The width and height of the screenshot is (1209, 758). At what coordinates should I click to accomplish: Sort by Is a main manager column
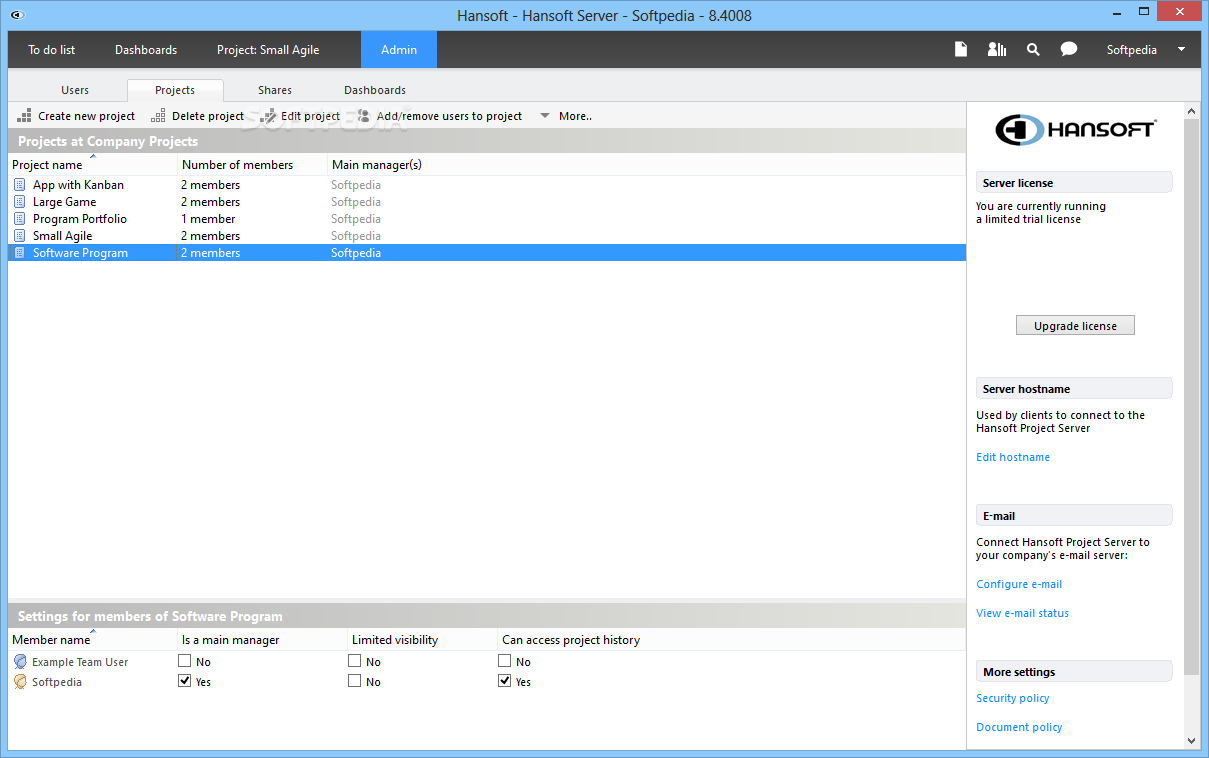coord(262,639)
